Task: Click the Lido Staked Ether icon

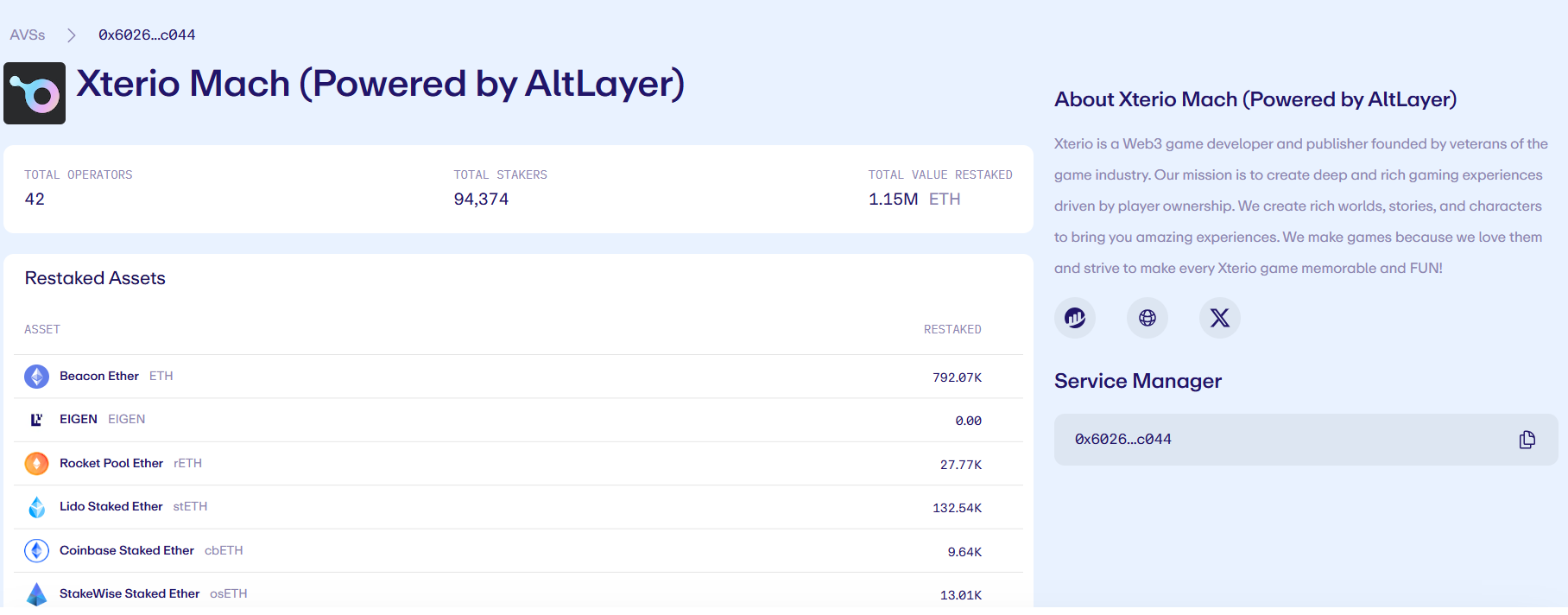Action: pos(36,507)
